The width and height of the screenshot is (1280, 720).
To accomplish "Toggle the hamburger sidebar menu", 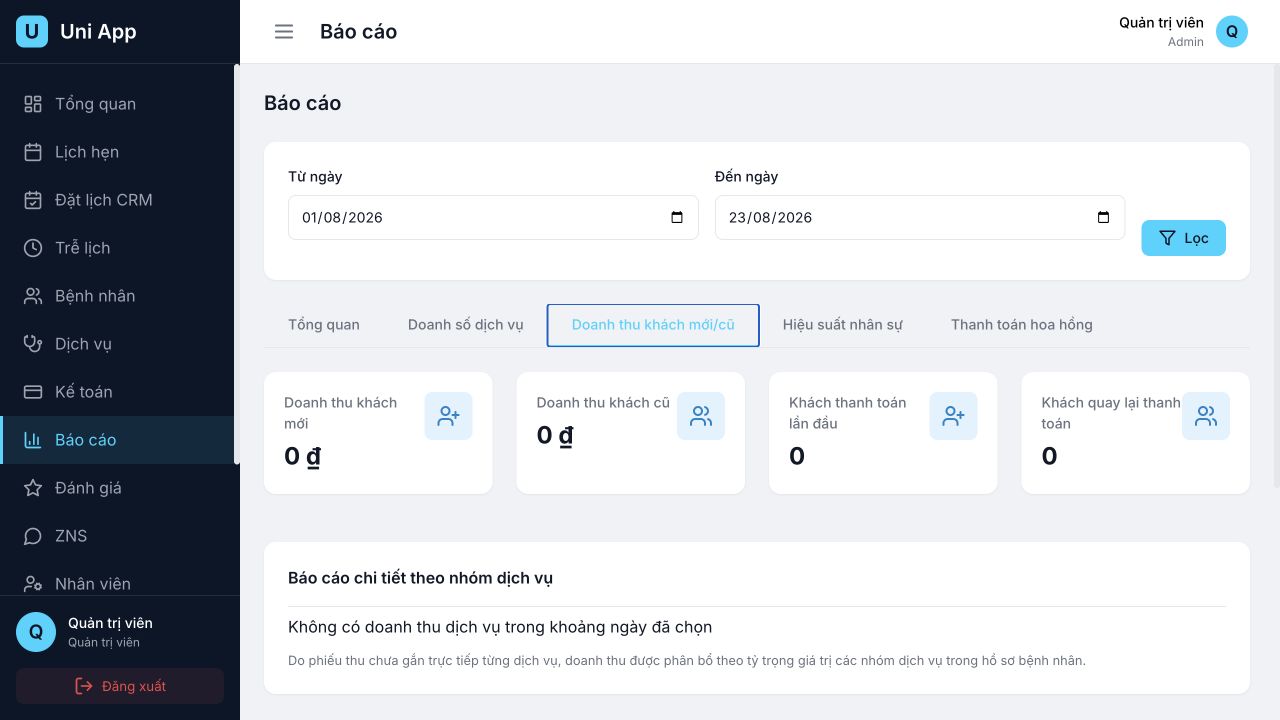I will (284, 32).
